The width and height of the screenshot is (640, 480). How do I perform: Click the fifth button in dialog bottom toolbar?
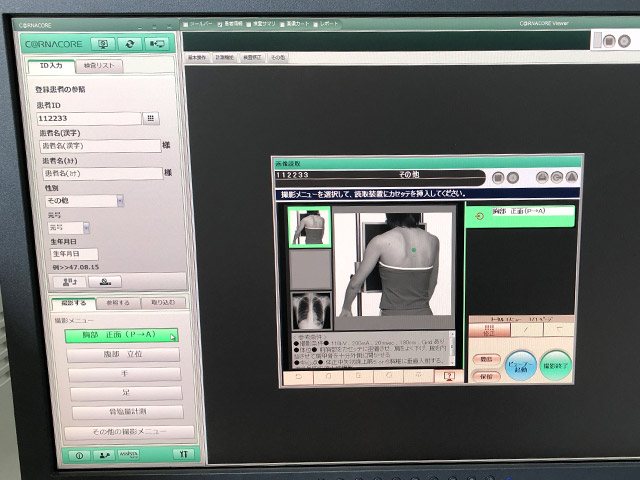418,376
